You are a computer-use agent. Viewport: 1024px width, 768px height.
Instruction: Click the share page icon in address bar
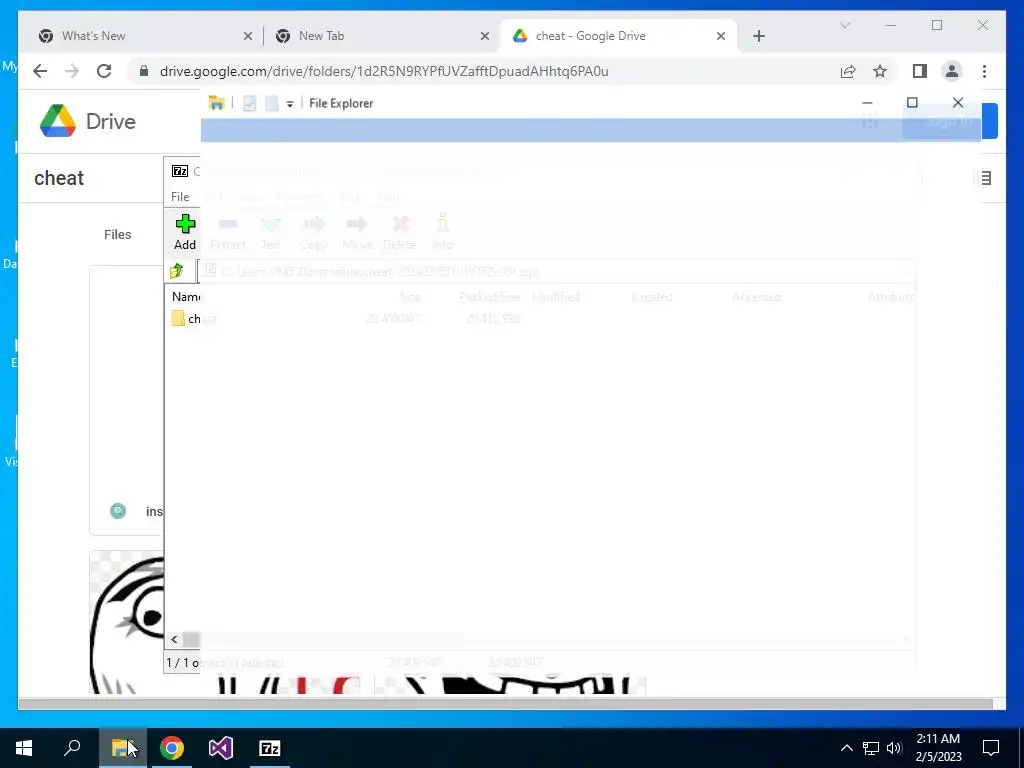pyautogui.click(x=848, y=71)
